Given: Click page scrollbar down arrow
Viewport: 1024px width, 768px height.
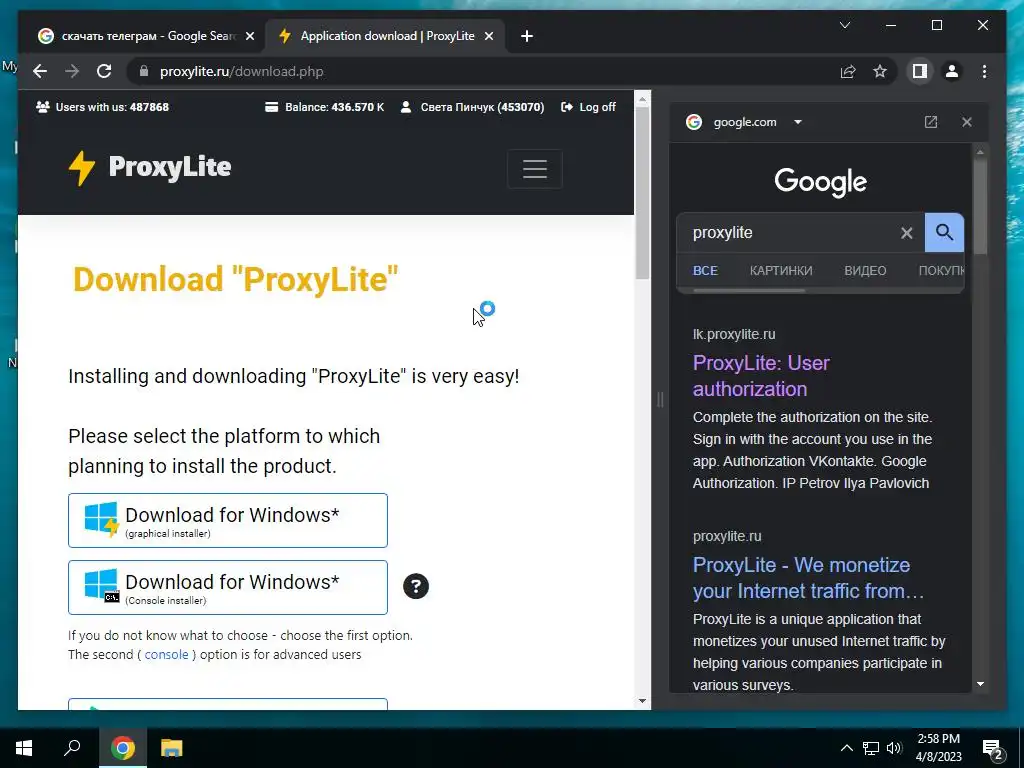Looking at the screenshot, I should coord(642,701).
